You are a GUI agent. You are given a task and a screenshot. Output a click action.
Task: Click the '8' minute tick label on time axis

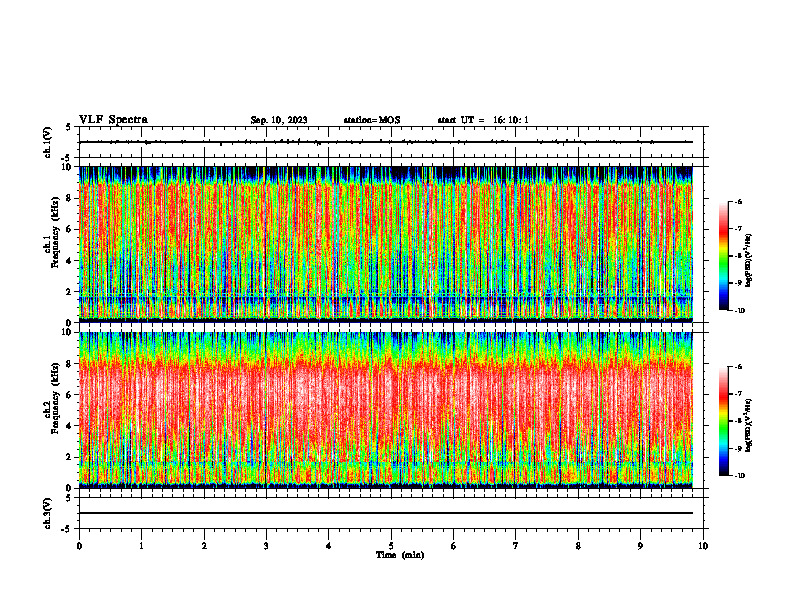point(578,546)
